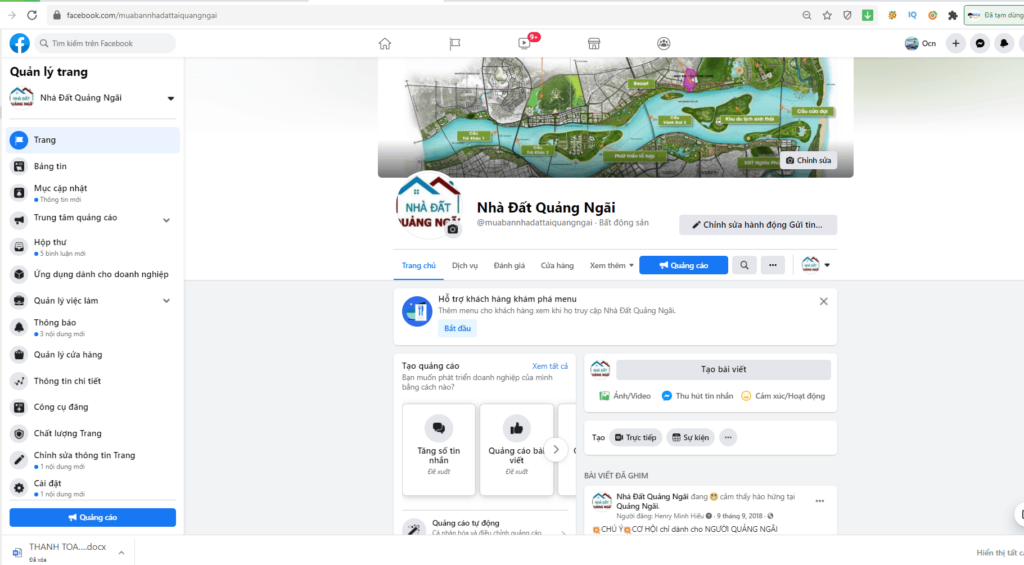This screenshot has width=1024, height=565.
Task: Switch to the Đánh giá tab
Action: coord(509,265)
